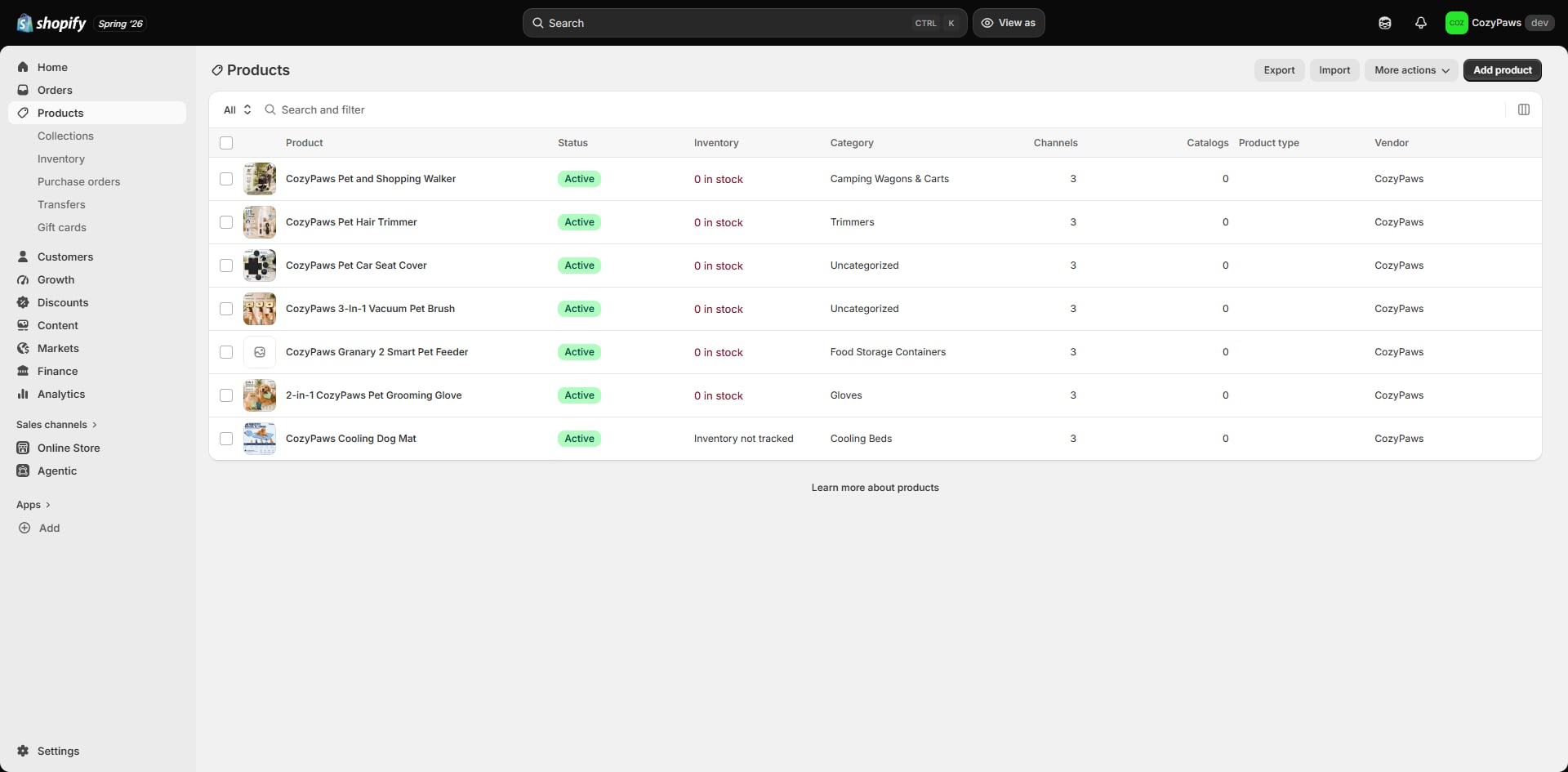Open Purchase orders
This screenshot has width=1568, height=772.
click(x=78, y=181)
